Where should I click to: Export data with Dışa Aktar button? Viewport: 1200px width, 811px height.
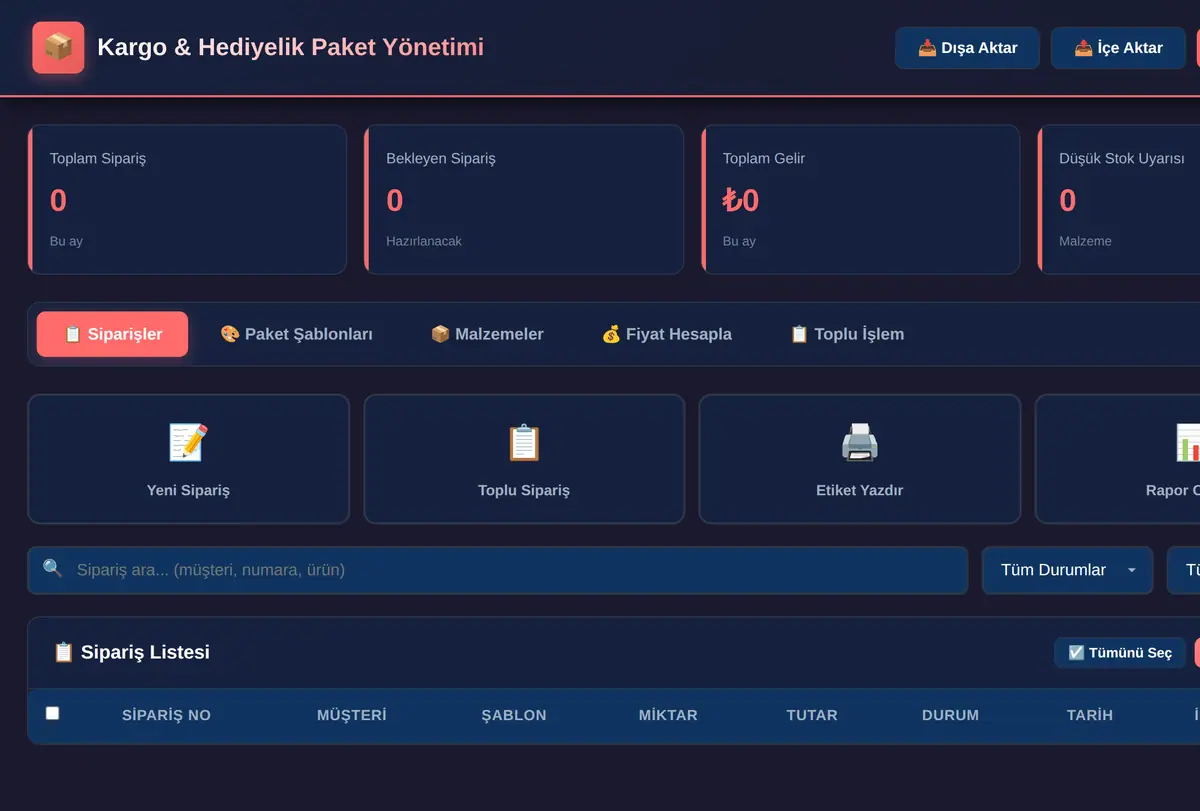pos(967,48)
